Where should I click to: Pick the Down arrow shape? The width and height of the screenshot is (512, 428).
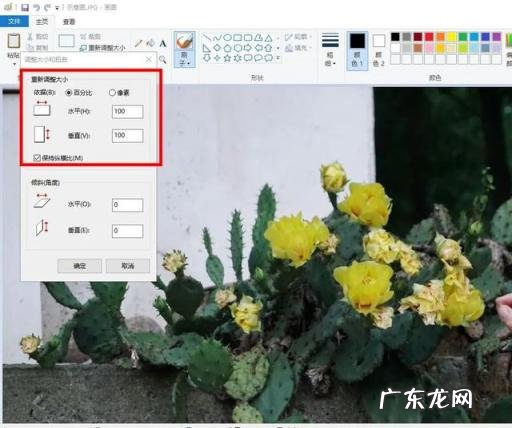click(207, 58)
